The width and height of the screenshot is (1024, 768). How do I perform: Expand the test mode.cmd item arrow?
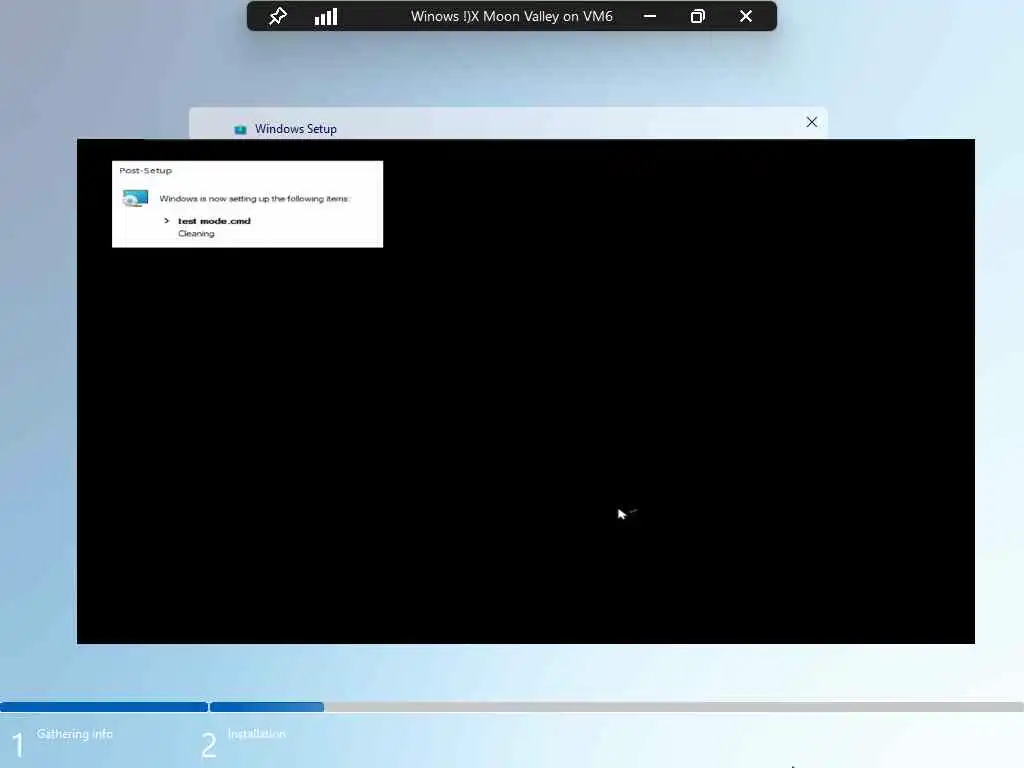click(167, 221)
